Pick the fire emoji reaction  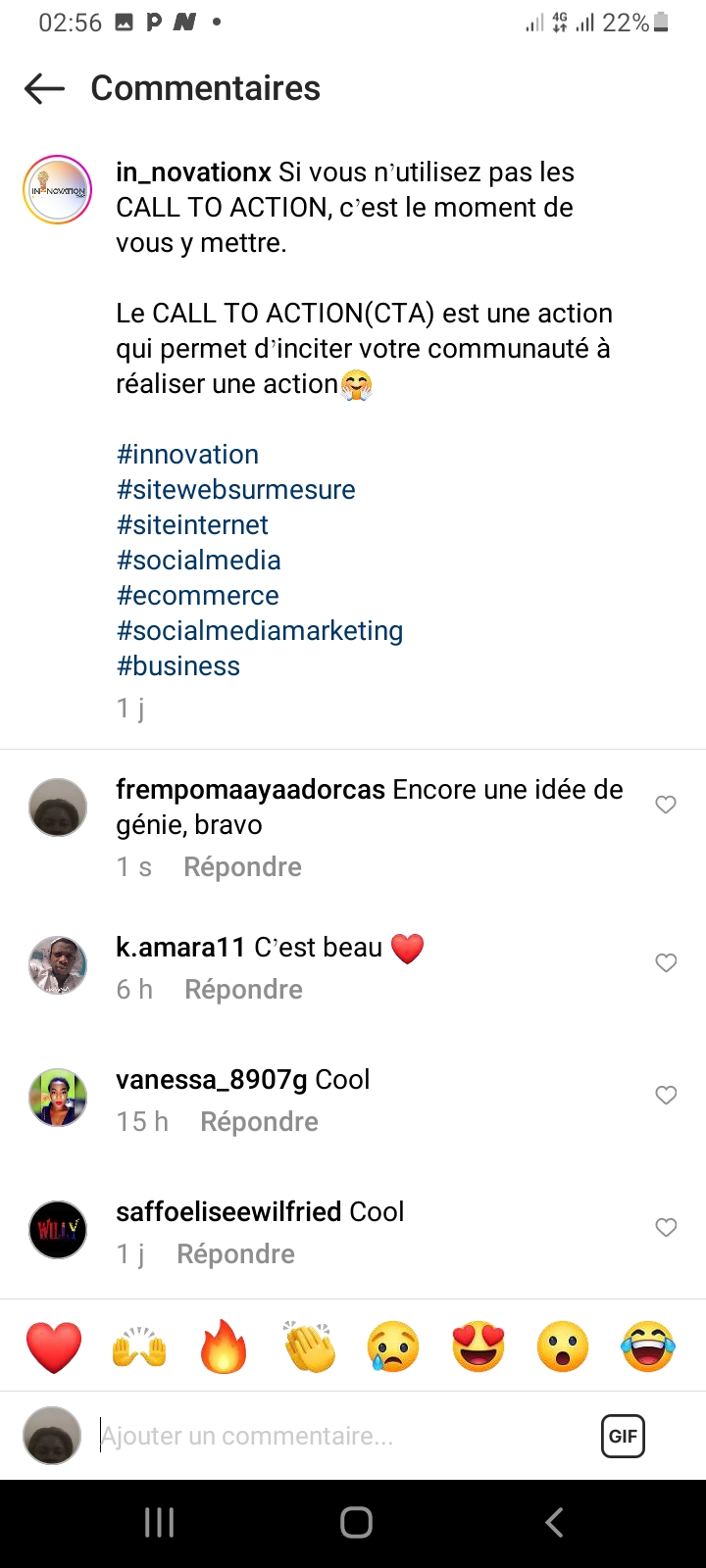pos(224,1347)
